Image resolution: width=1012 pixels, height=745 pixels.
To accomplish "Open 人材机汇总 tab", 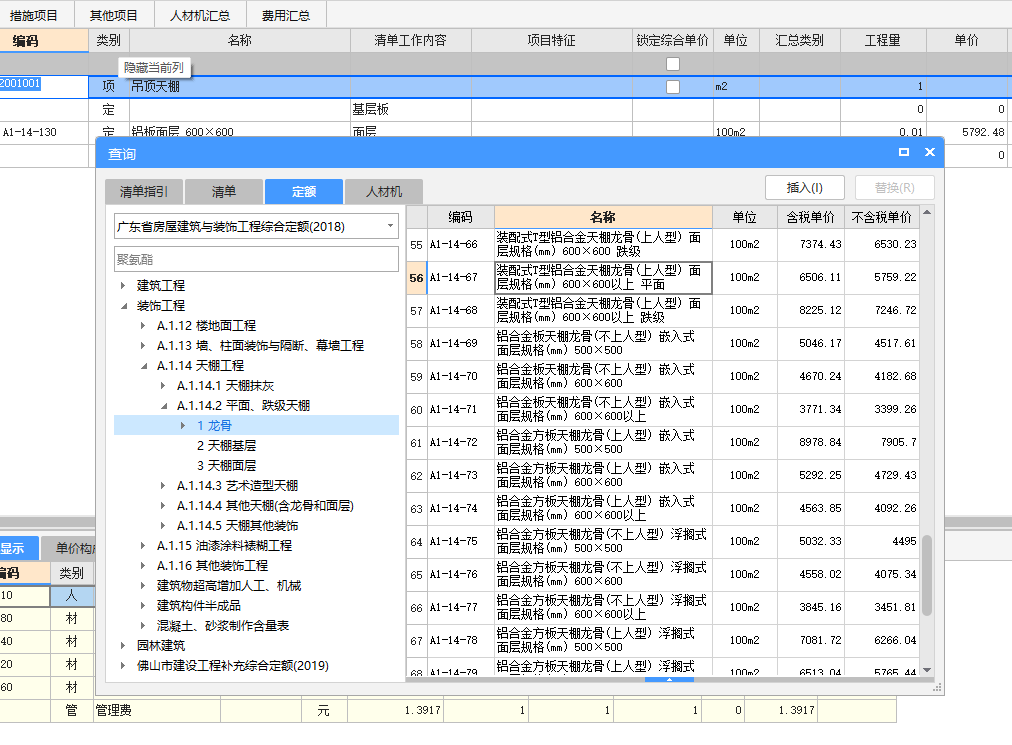I will pos(200,15).
